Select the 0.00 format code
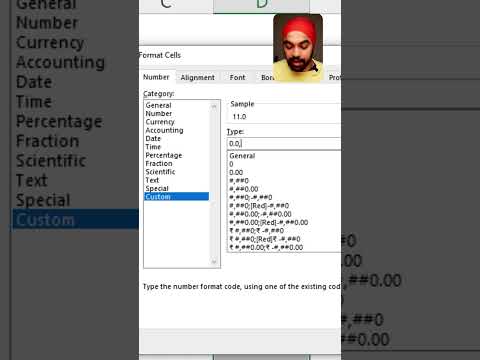The width and height of the screenshot is (480, 360). tap(236, 173)
